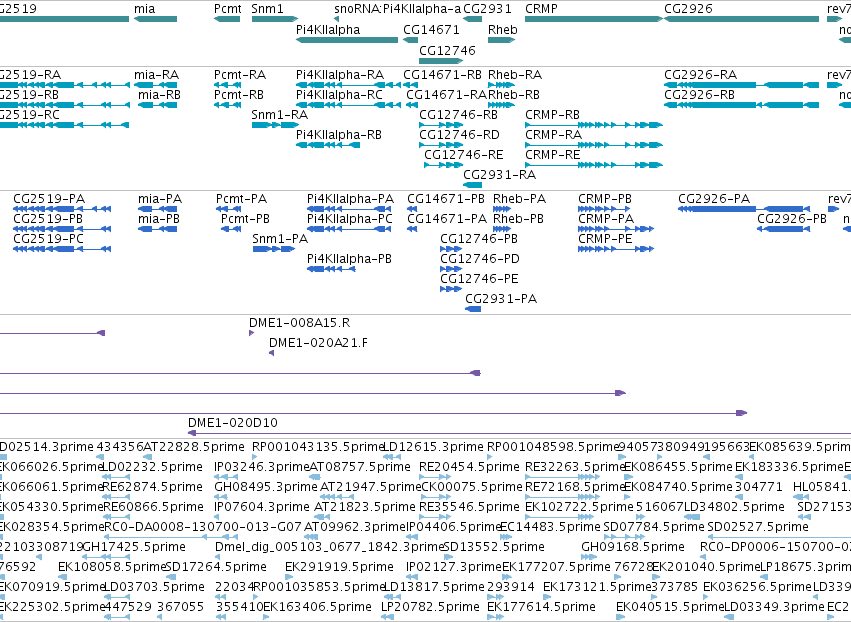Click the CG12746-PD protein label

pos(480,259)
